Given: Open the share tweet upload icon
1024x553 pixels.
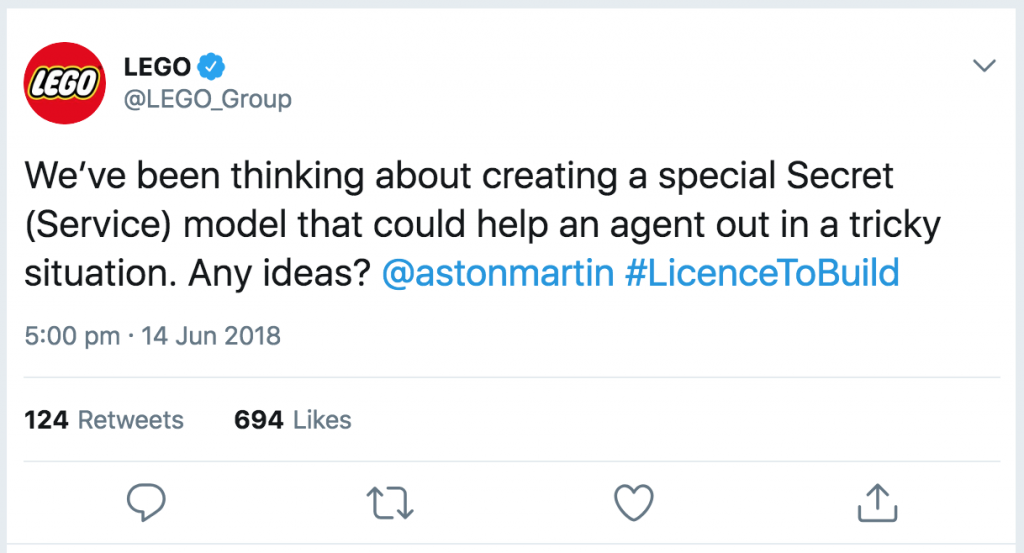Looking at the screenshot, I should 877,502.
